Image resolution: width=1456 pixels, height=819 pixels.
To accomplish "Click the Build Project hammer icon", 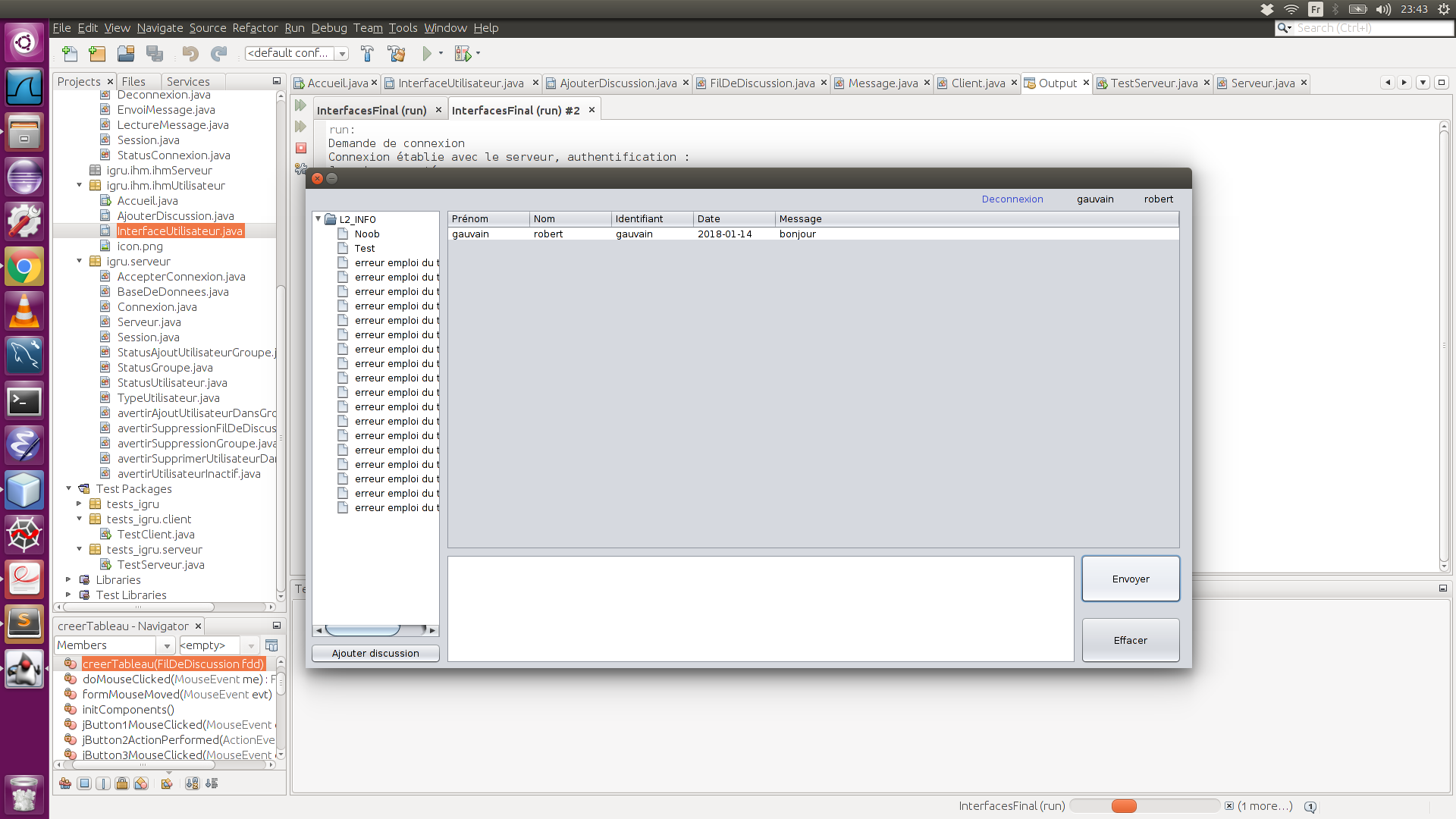I will tap(367, 53).
